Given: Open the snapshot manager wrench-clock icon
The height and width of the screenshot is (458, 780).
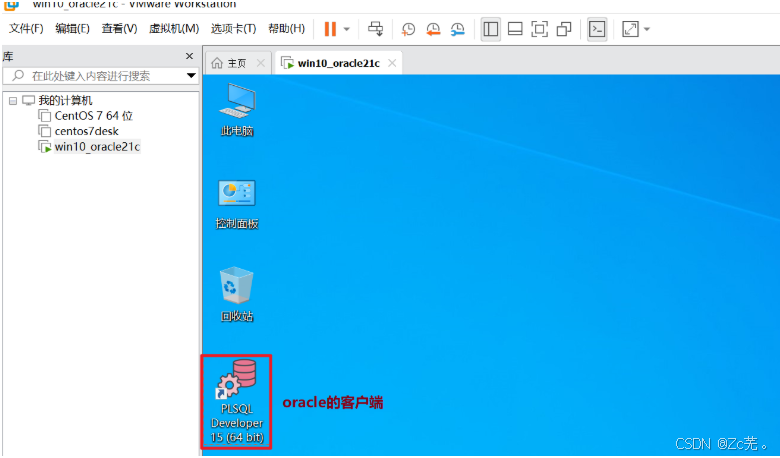Looking at the screenshot, I should coord(457,29).
